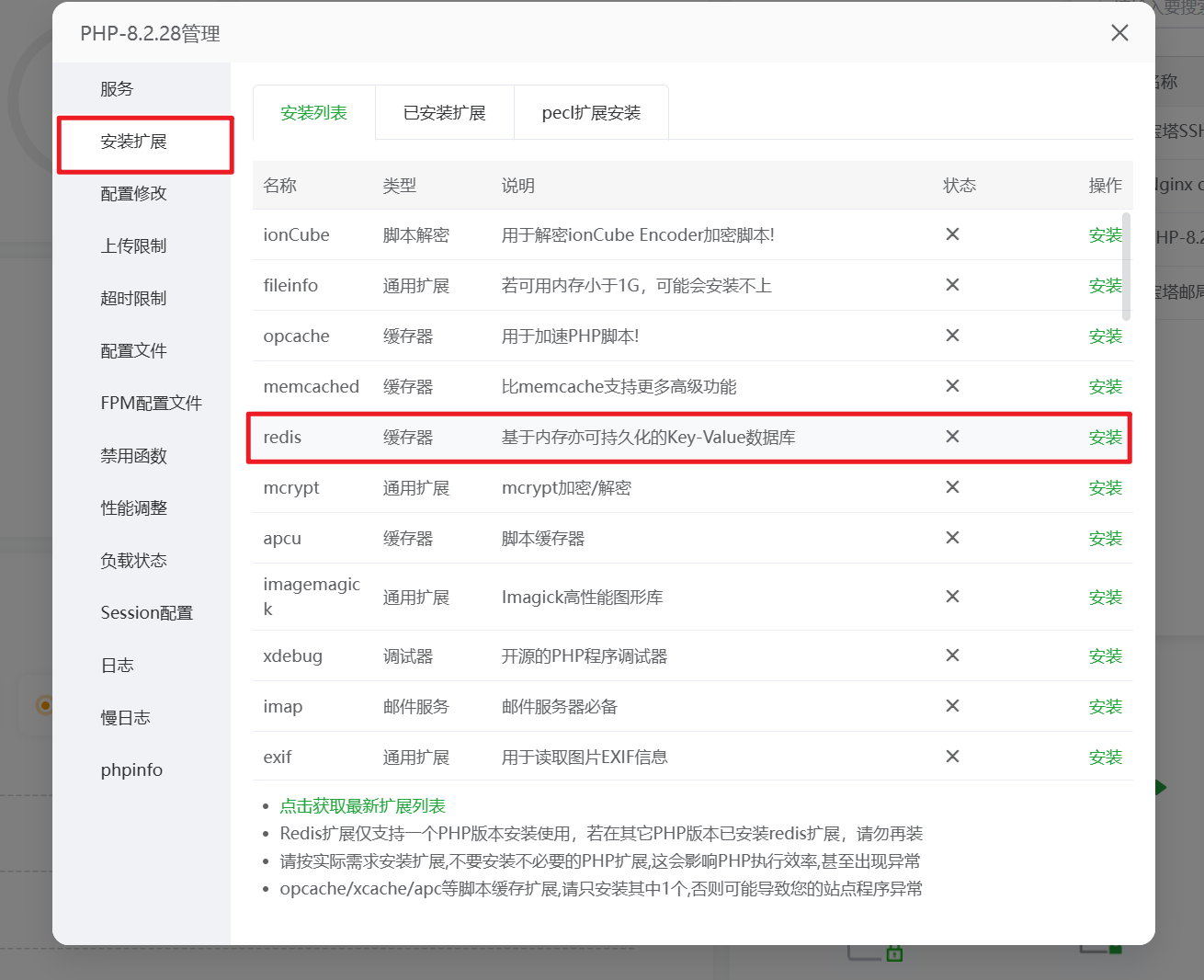Viewport: 1204px width, 980px height.
Task: Install the xdebug debugger extension
Action: pyautogui.click(x=1105, y=656)
